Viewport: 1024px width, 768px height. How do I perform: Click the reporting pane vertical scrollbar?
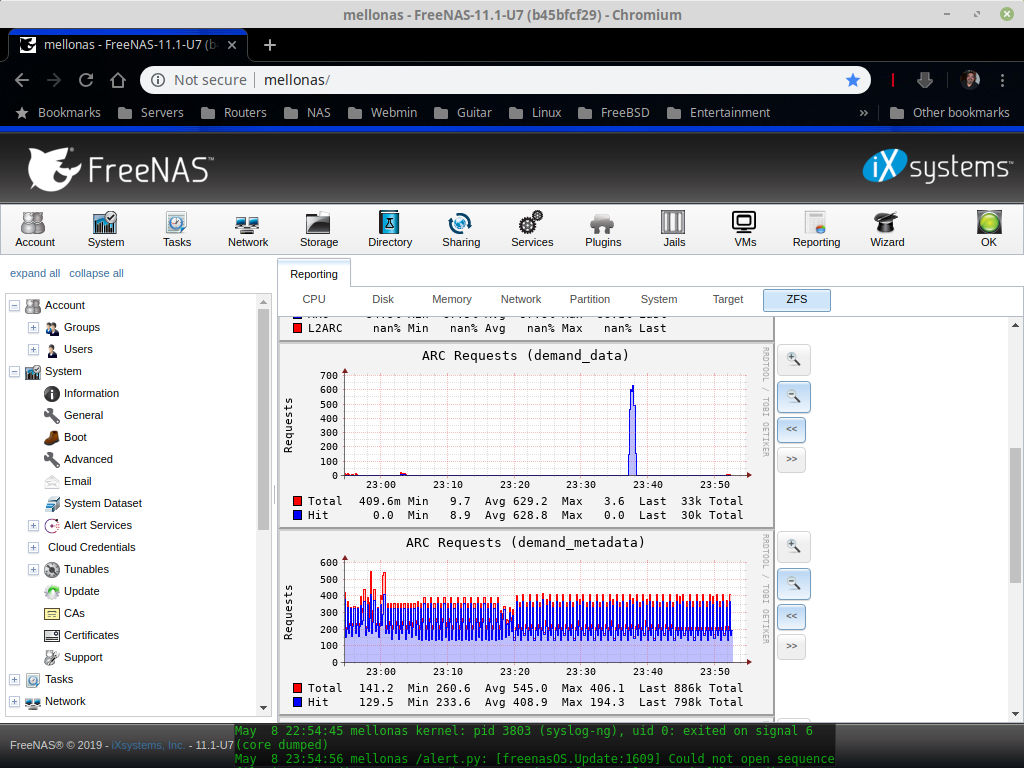tap(1015, 516)
